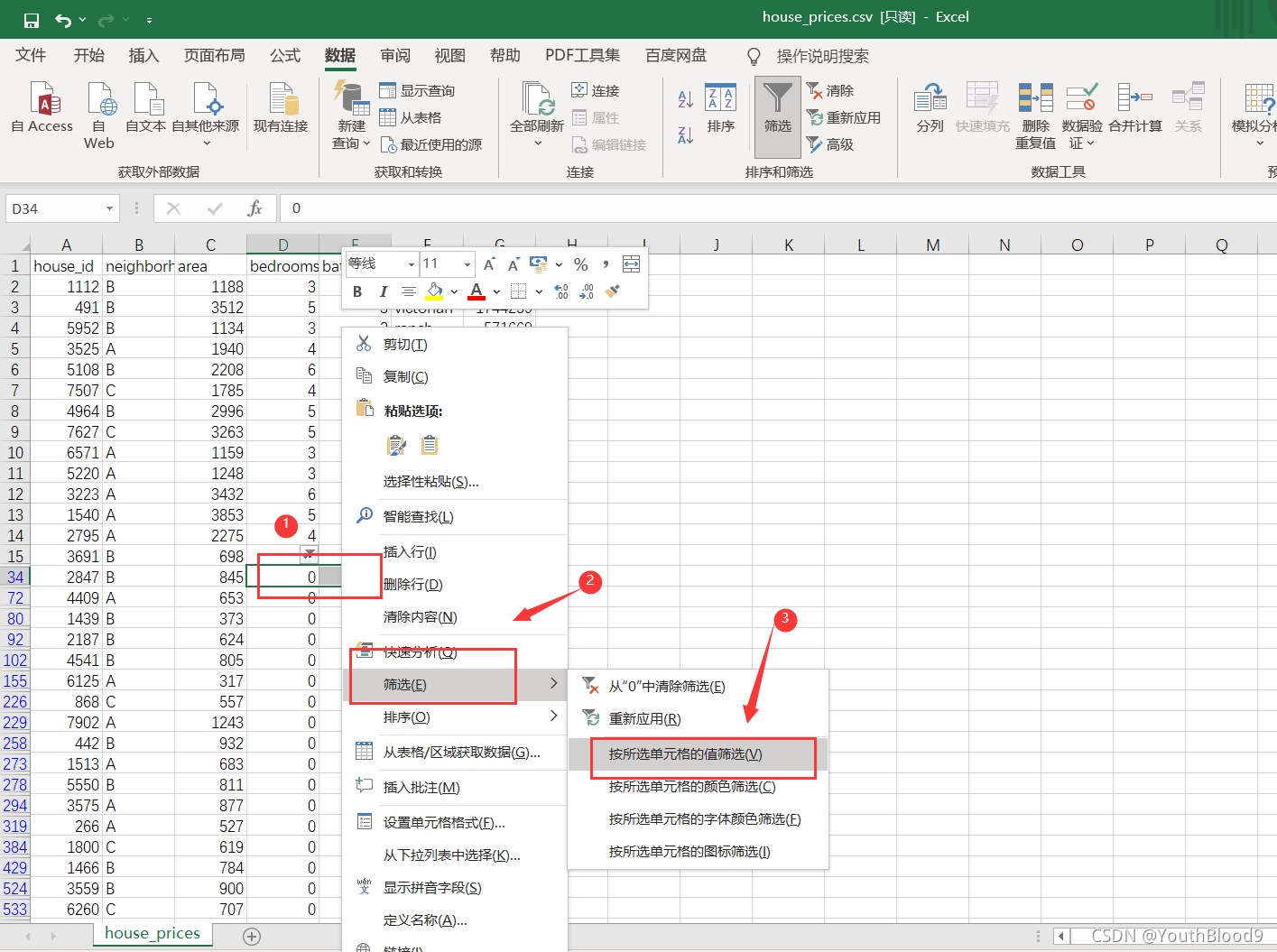Click the Undo arrow icon
The image size is (1277, 952).
click(x=63, y=20)
